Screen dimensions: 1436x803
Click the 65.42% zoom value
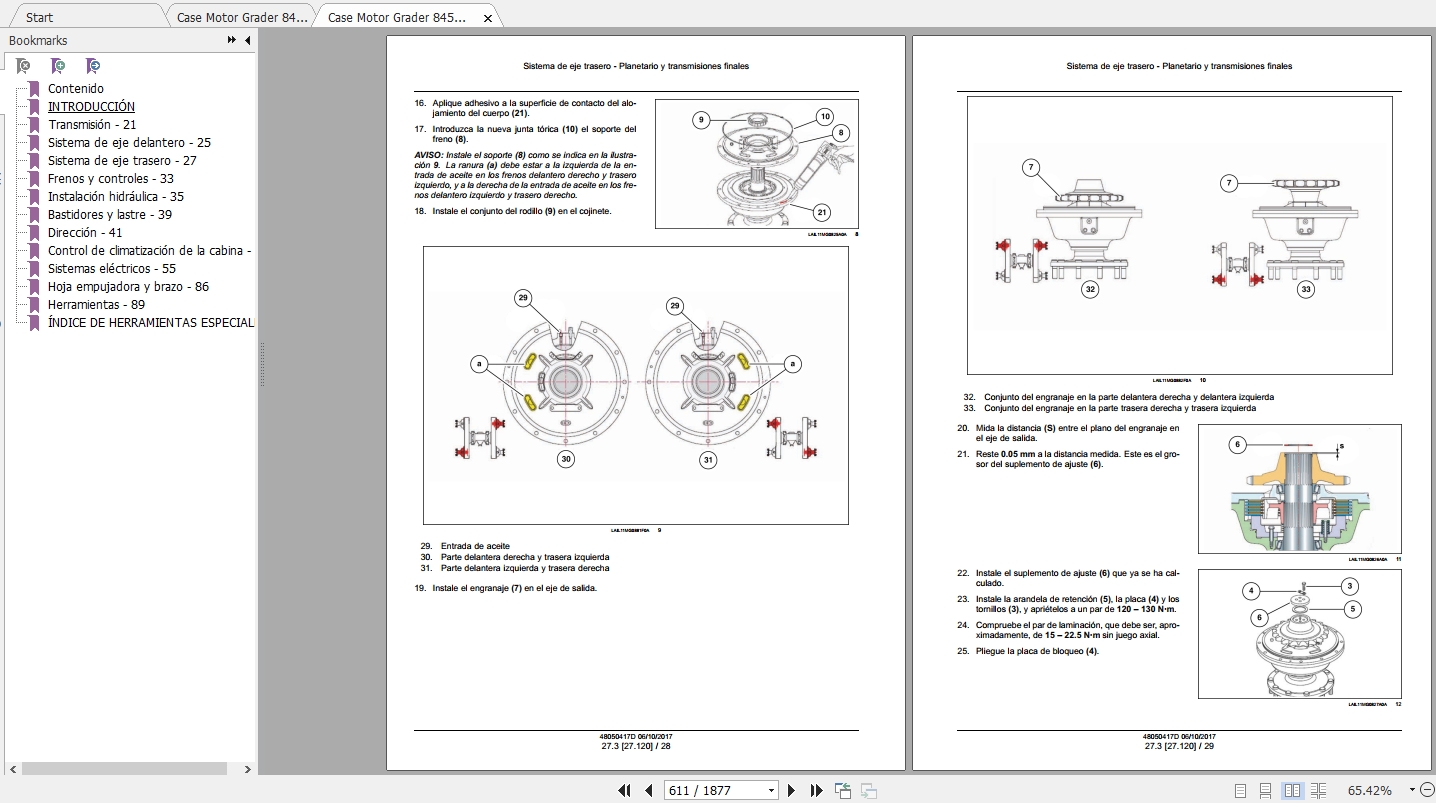tap(1369, 790)
